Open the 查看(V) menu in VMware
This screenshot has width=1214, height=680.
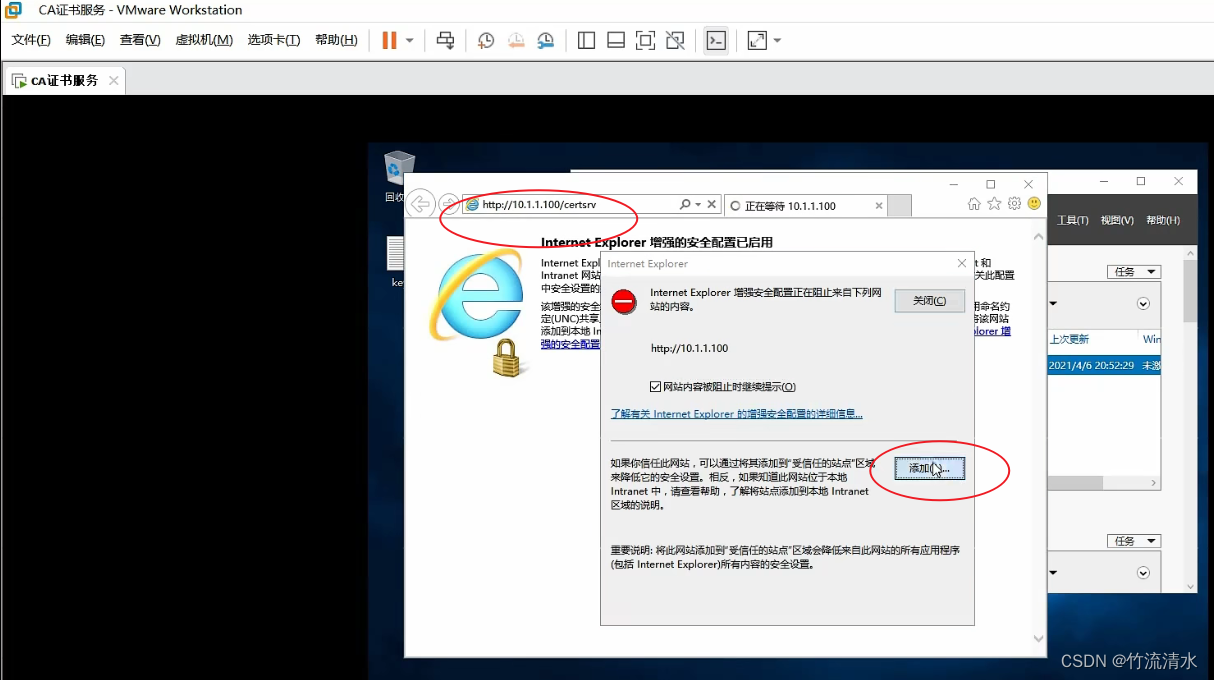tap(140, 40)
